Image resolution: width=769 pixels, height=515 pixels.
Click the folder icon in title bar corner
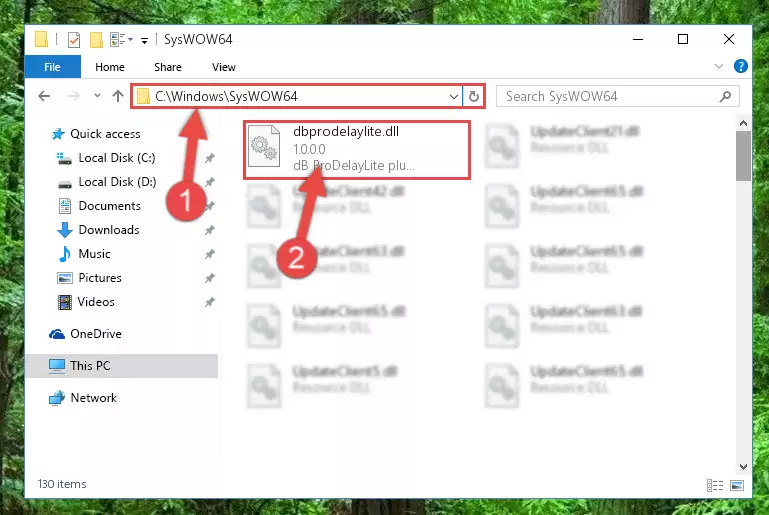pos(42,39)
